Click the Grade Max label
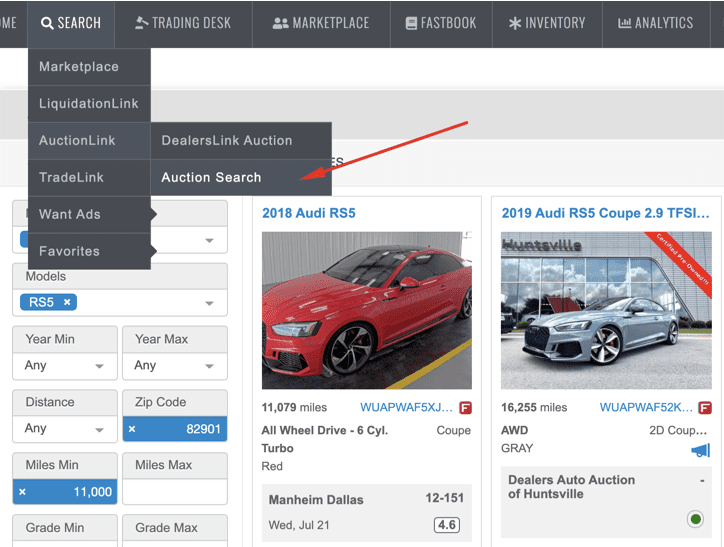724x547 pixels. tap(166, 528)
